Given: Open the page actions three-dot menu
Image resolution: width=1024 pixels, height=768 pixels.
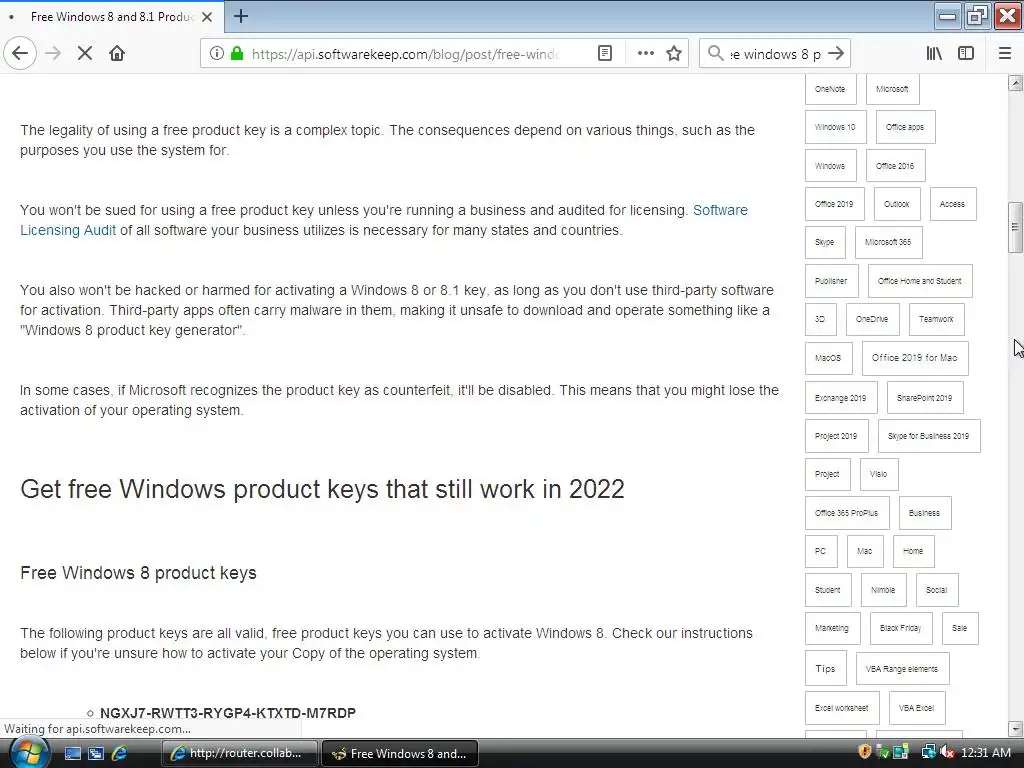Looking at the screenshot, I should click(x=645, y=54).
